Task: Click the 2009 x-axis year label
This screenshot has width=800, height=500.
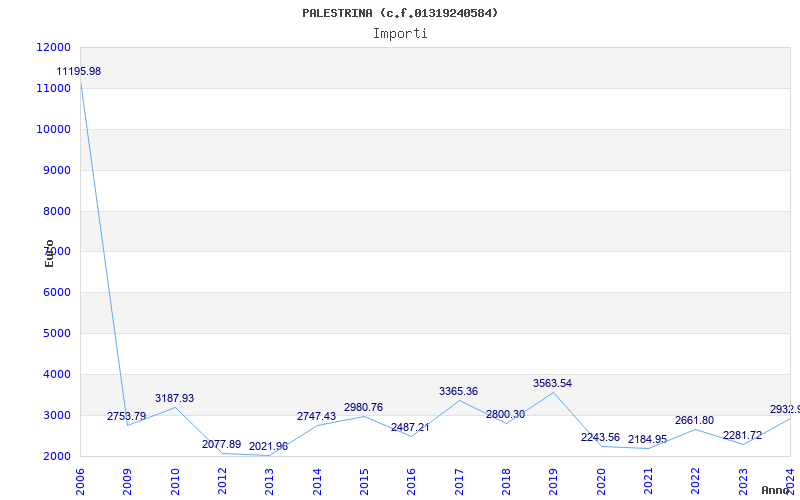Action: coord(127,482)
